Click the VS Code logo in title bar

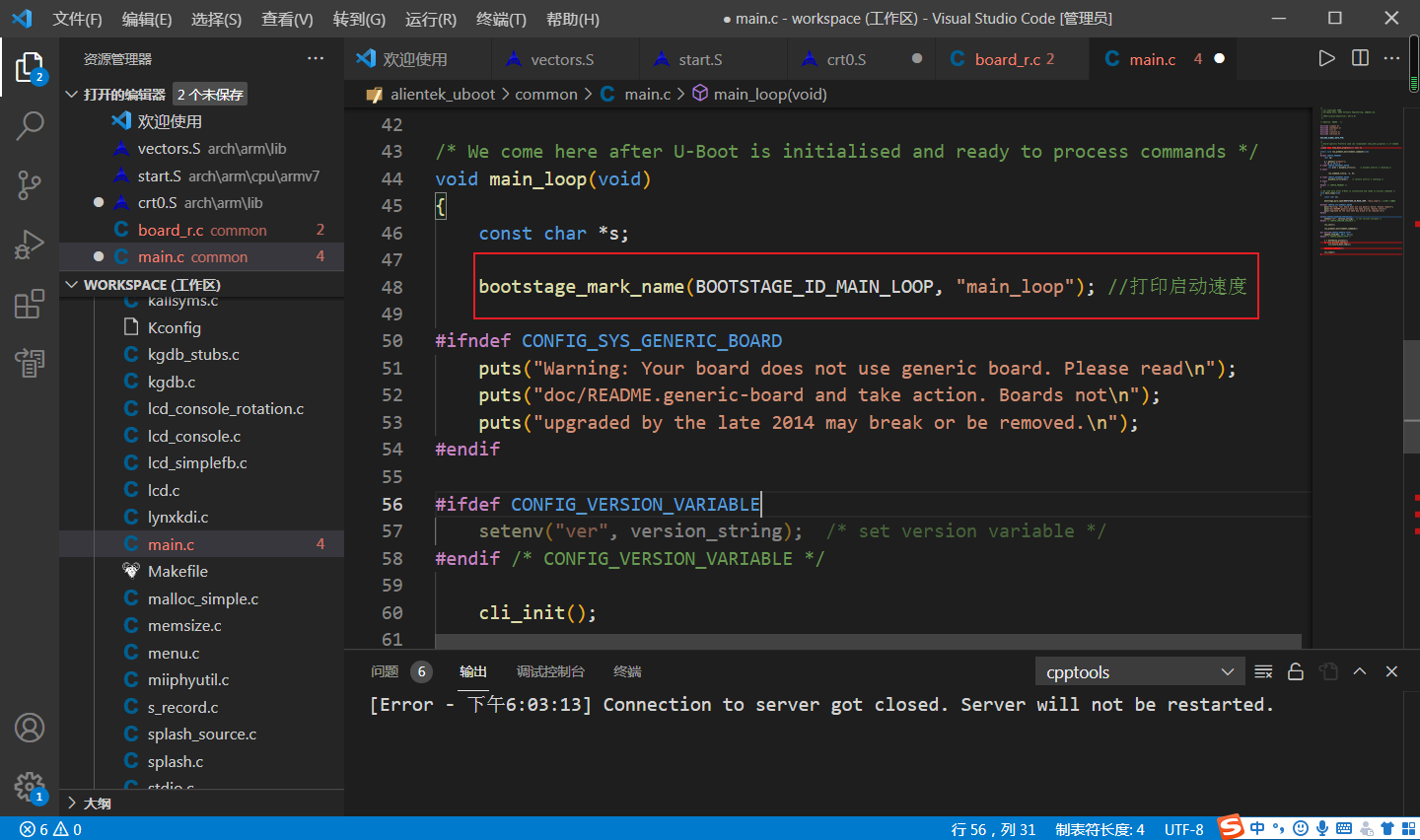tap(22, 19)
